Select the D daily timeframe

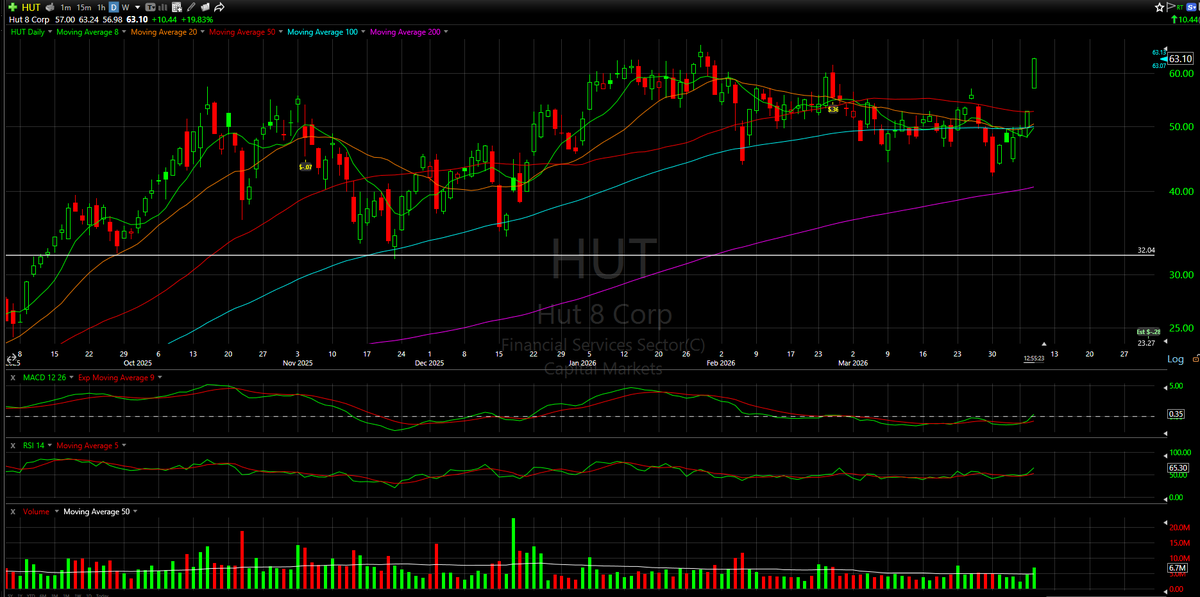click(113, 7)
